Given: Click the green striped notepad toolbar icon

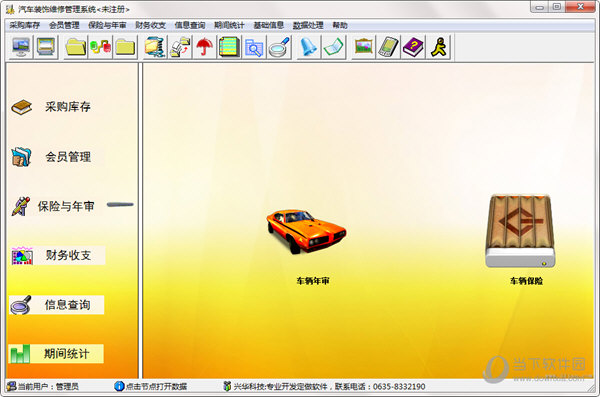Looking at the screenshot, I should pyautogui.click(x=229, y=47).
